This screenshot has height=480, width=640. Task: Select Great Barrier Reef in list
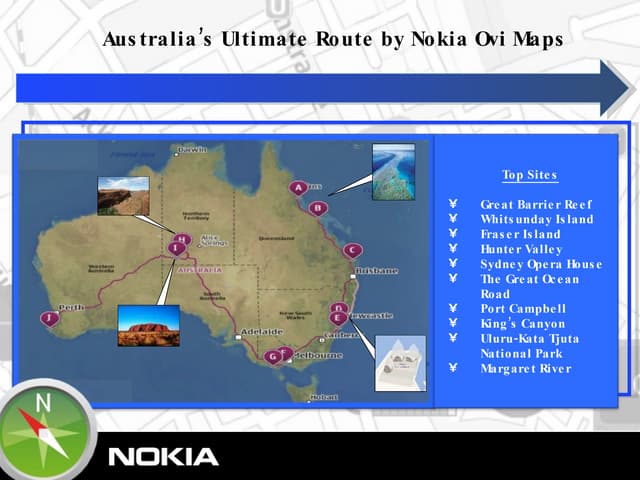tap(536, 204)
